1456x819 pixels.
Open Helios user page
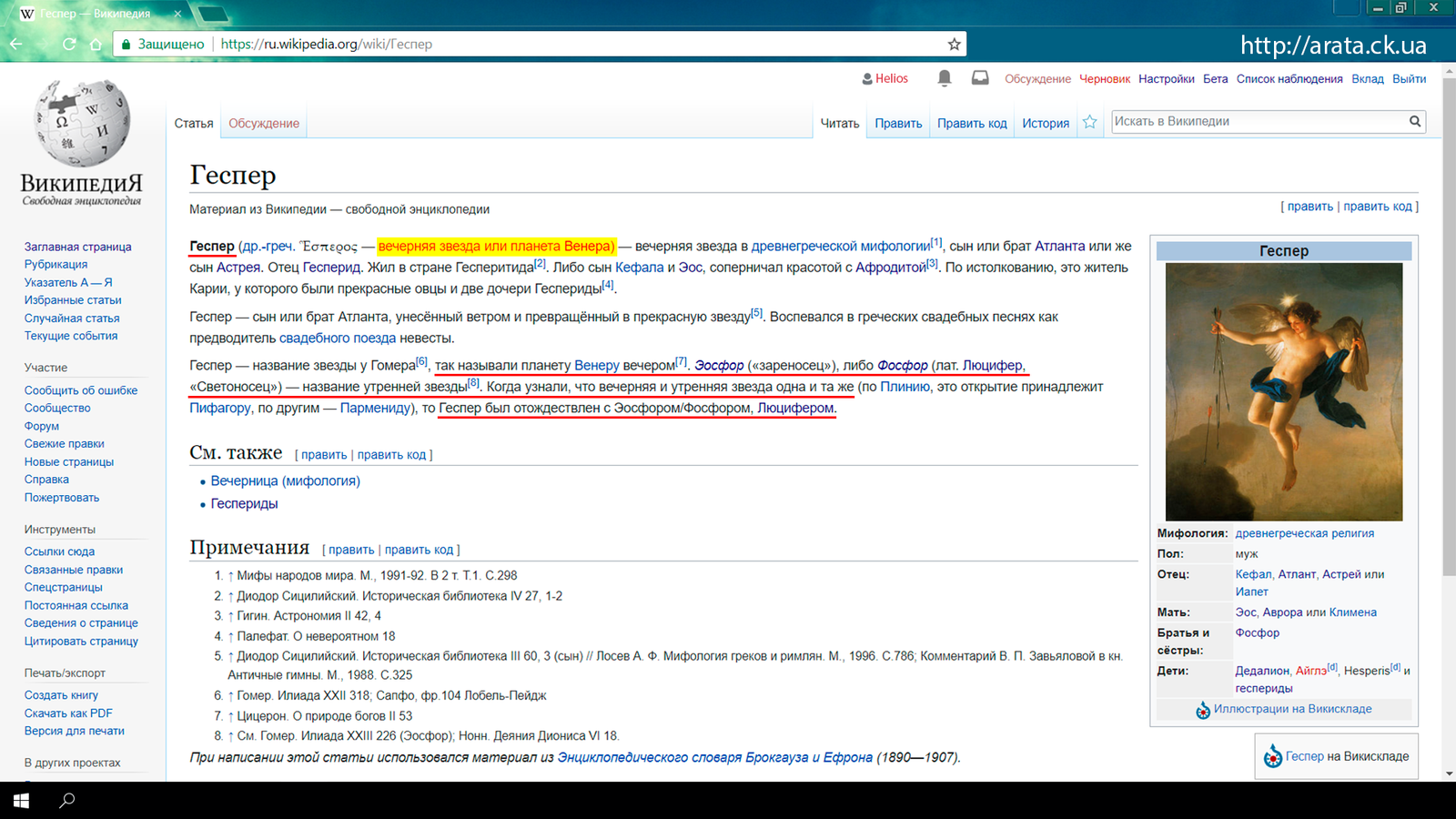[892, 78]
